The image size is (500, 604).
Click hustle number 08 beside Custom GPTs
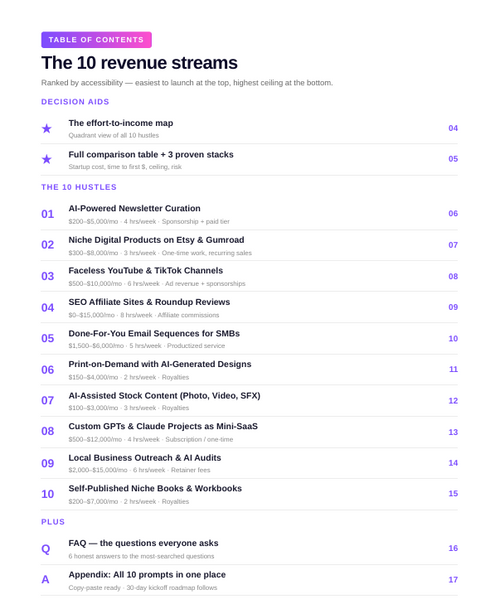tap(47, 431)
